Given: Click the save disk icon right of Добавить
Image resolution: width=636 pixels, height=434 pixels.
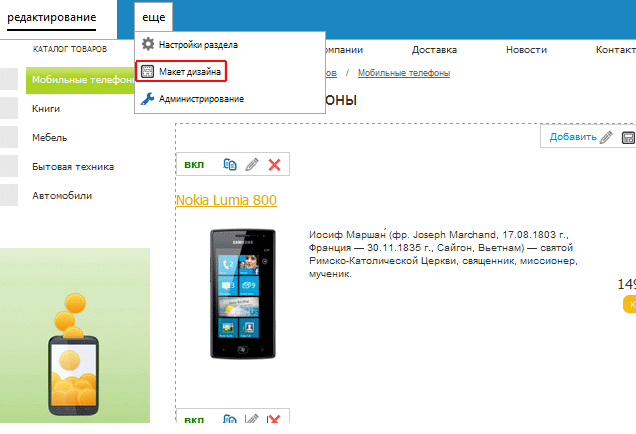Looking at the screenshot, I should (629, 138).
